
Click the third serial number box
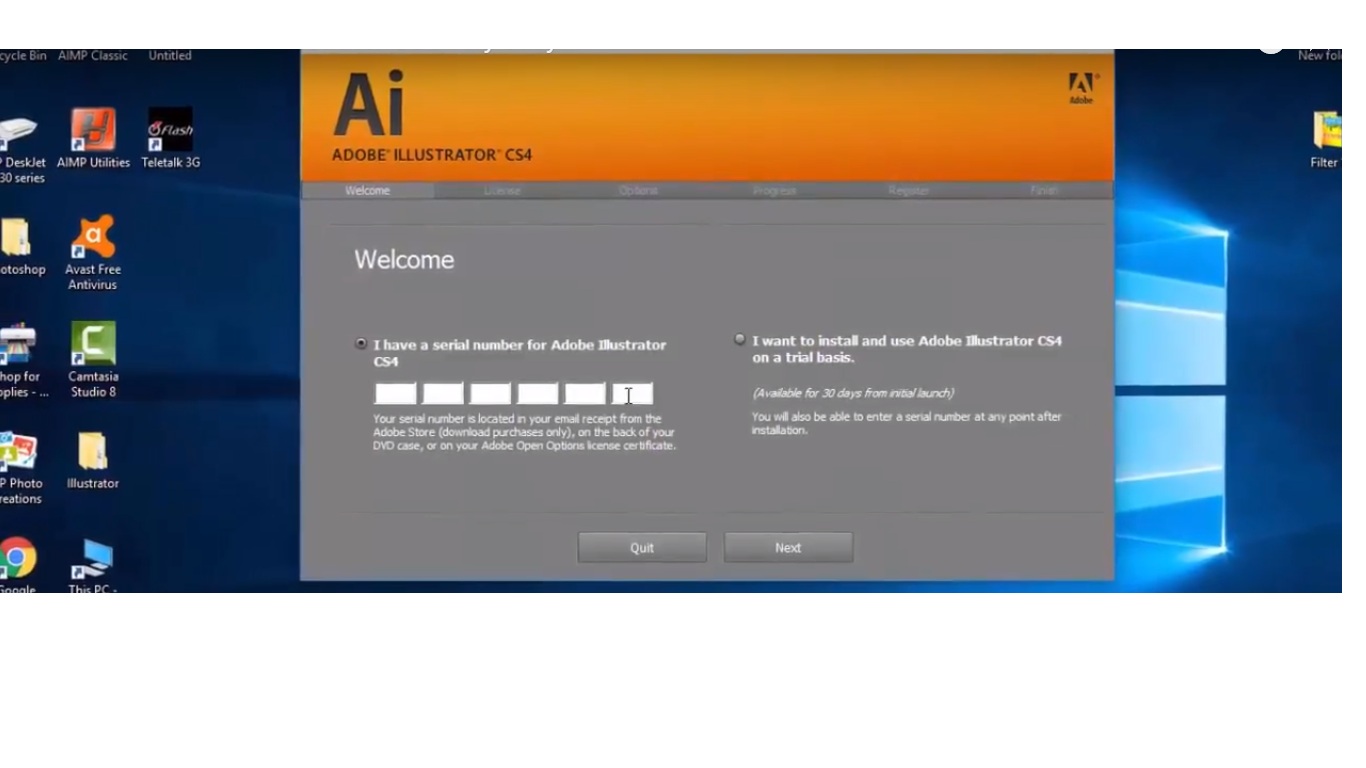pos(490,394)
